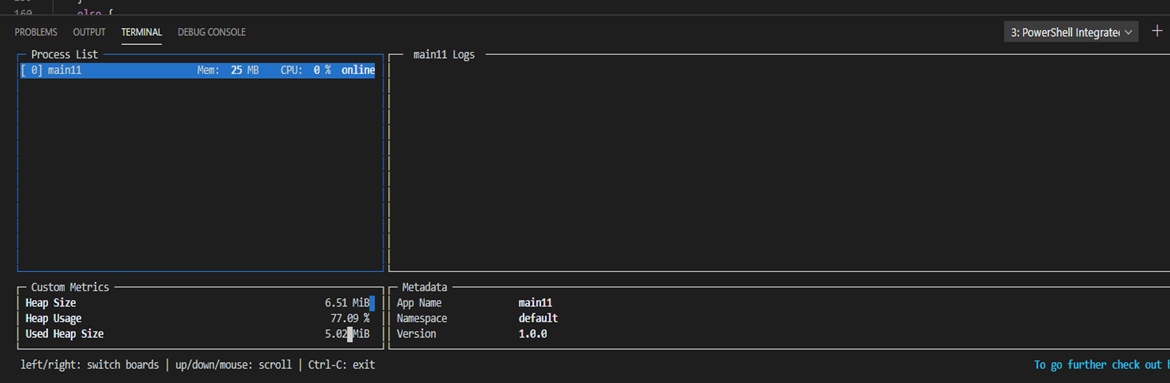Select the Heap Usage metric row

pyautogui.click(x=197, y=318)
